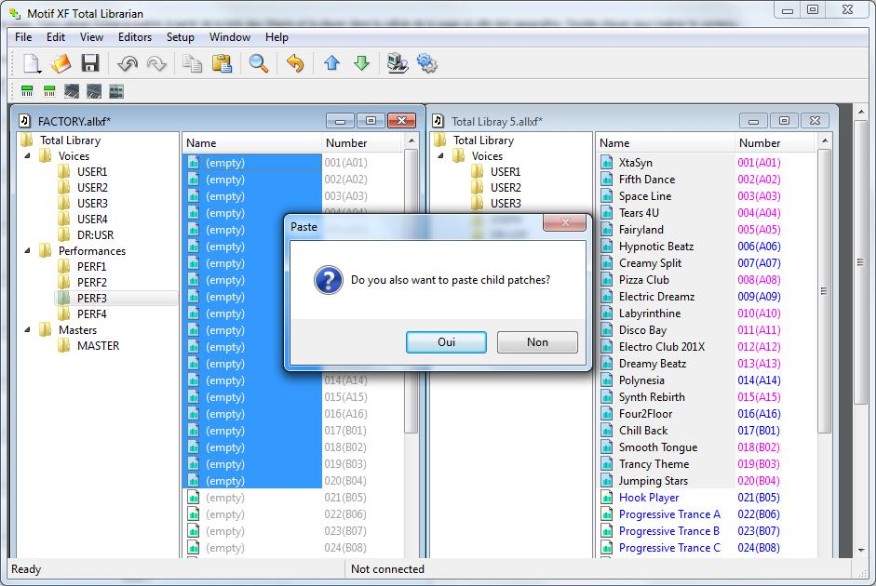Collapse Performances in FACTORY tree
876x586 pixels.
[27, 251]
